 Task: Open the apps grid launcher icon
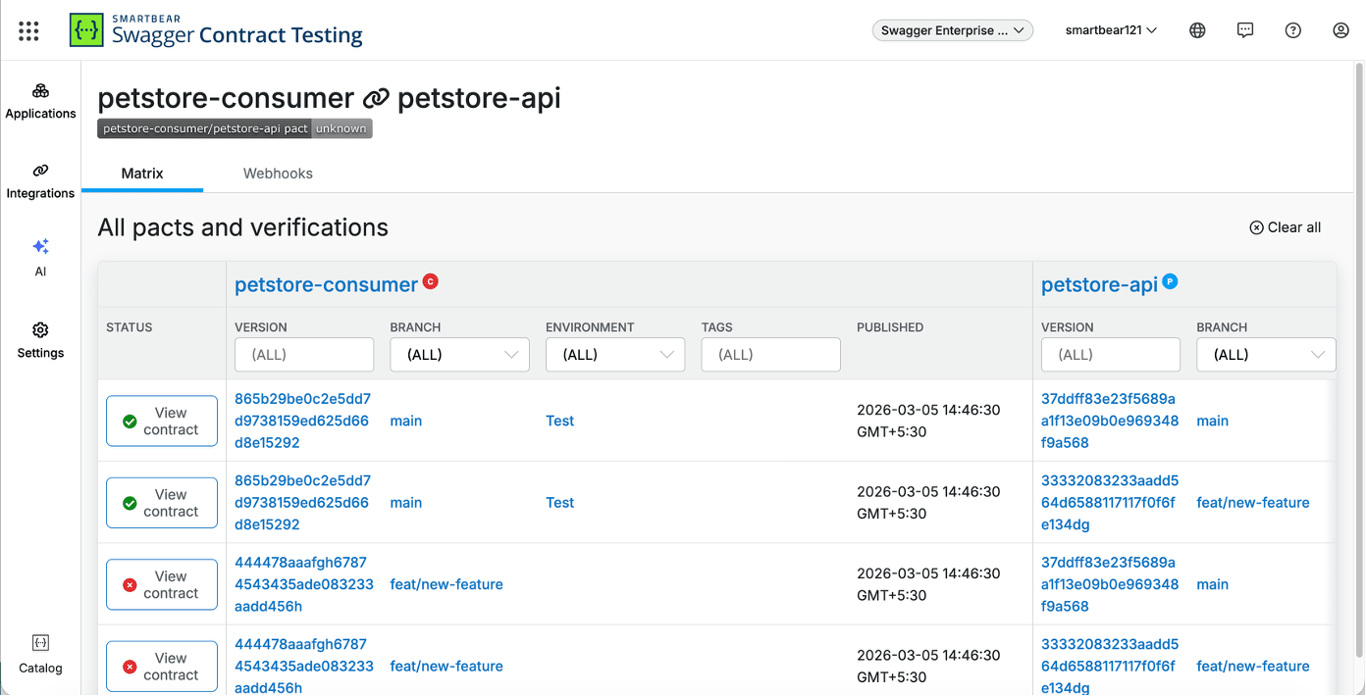[x=29, y=31]
